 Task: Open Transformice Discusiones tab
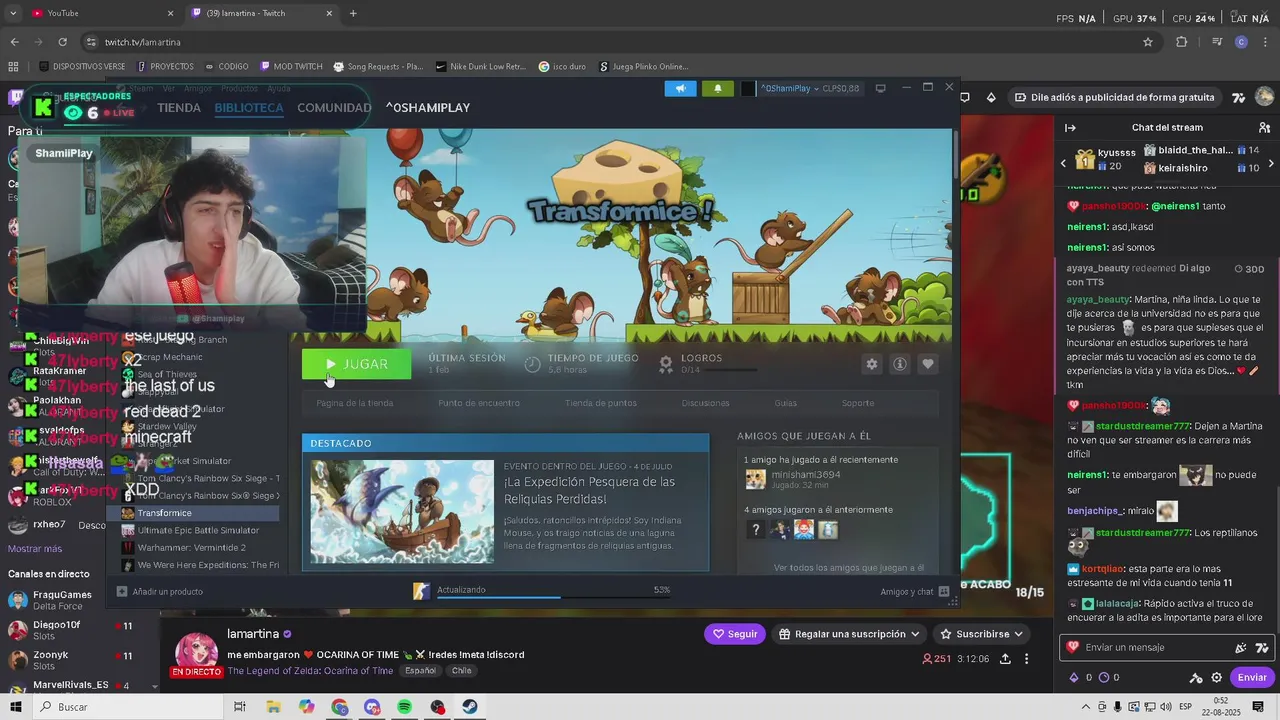(706, 403)
